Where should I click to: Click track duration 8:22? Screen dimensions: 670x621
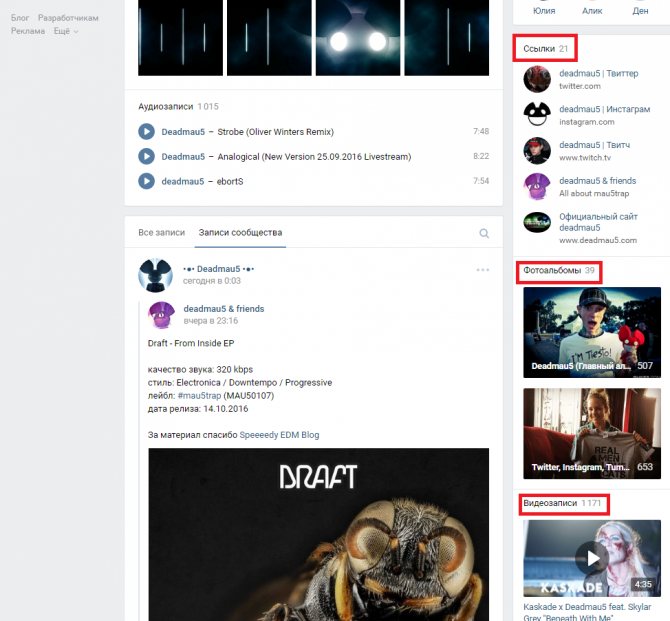click(481, 156)
